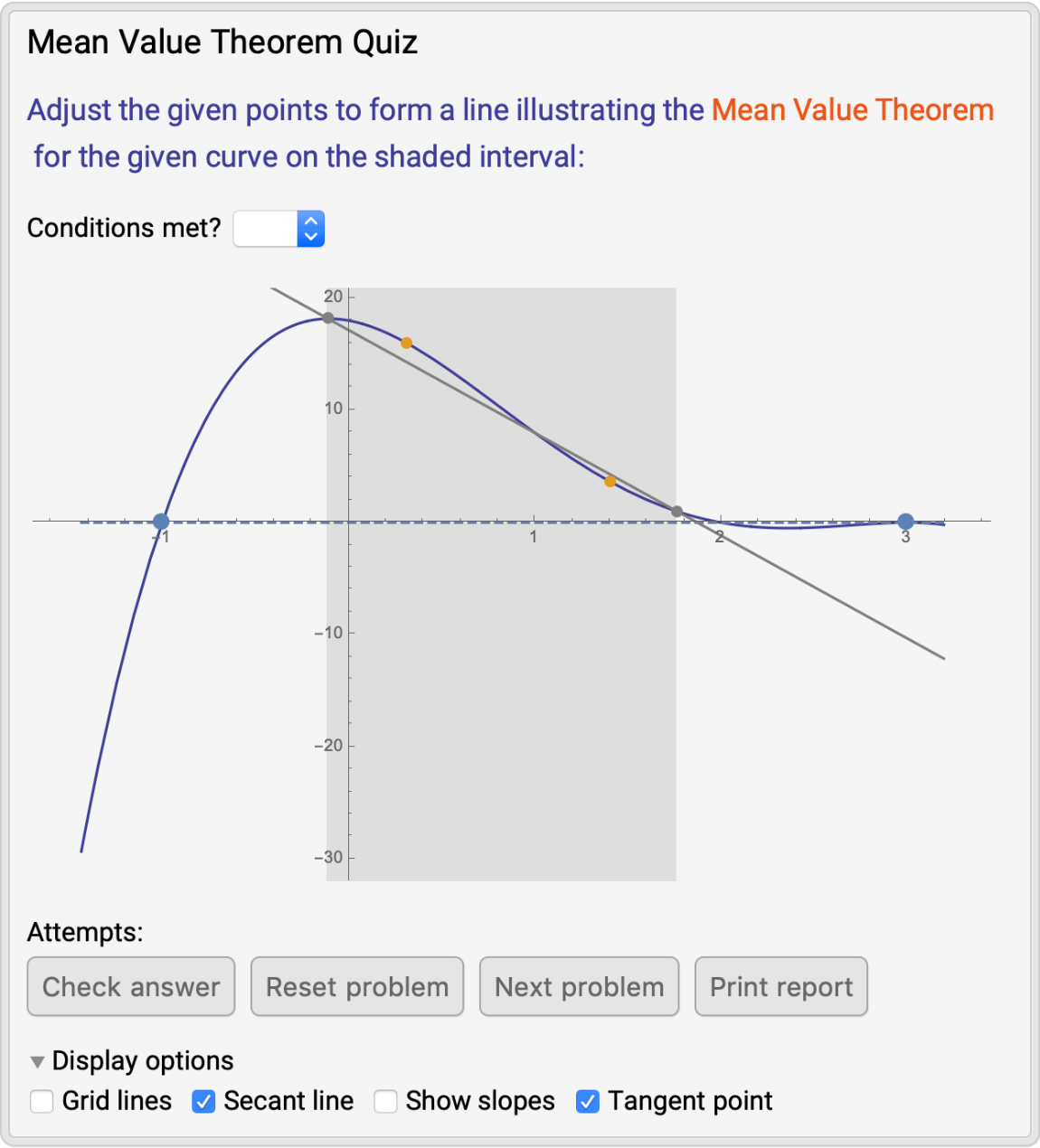Screen dimensions: 1040x1148
Task: Click gray secant endpoint at interval's right edge
Action: 676,513
